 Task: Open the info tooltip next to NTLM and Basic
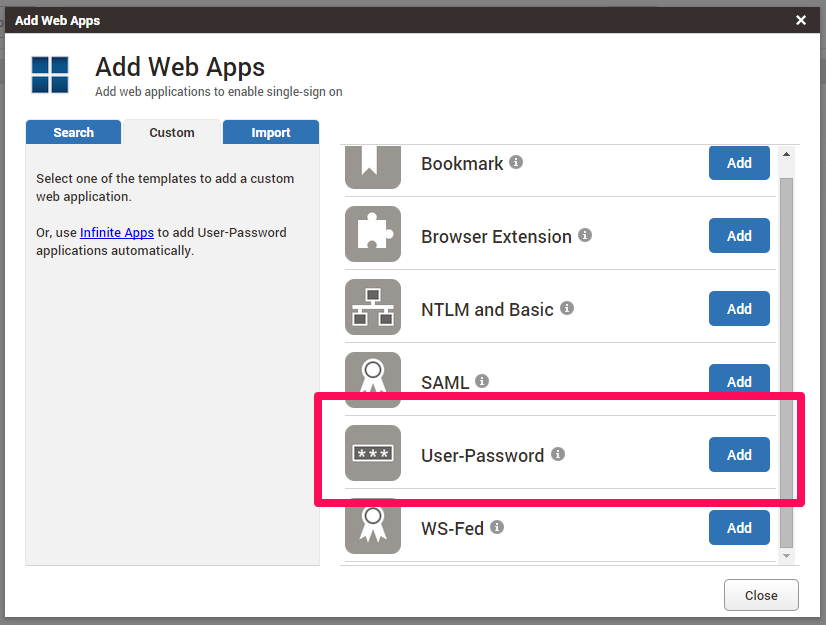tap(567, 308)
